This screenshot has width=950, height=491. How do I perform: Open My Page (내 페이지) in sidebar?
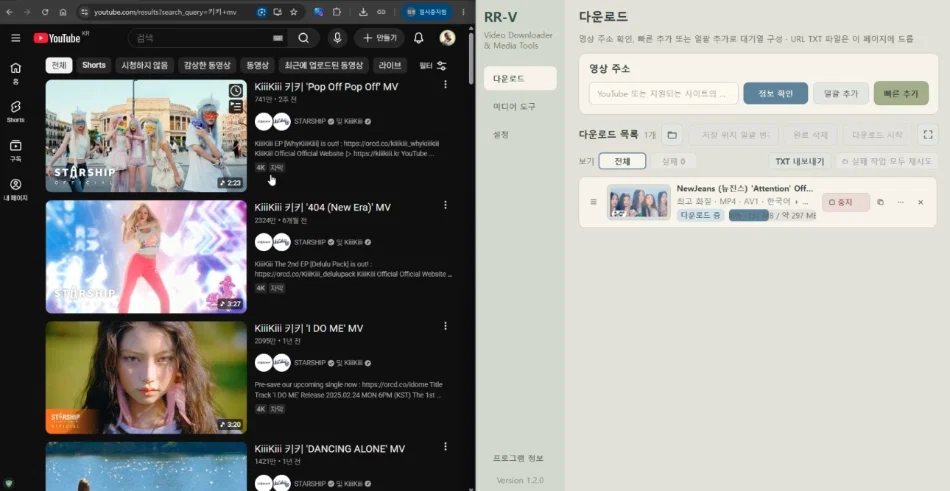[x=16, y=190]
